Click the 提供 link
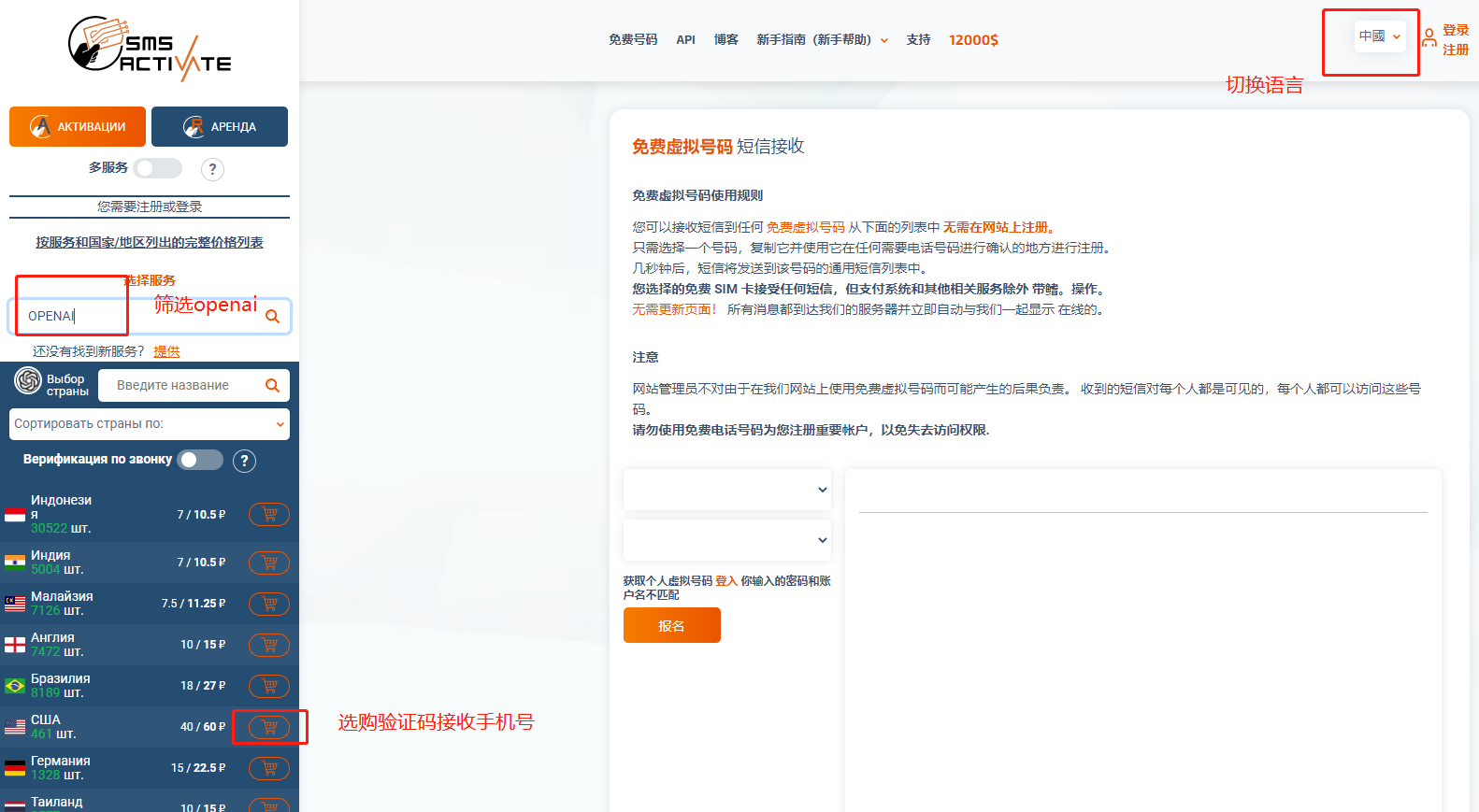The height and width of the screenshot is (812, 1479). [166, 351]
